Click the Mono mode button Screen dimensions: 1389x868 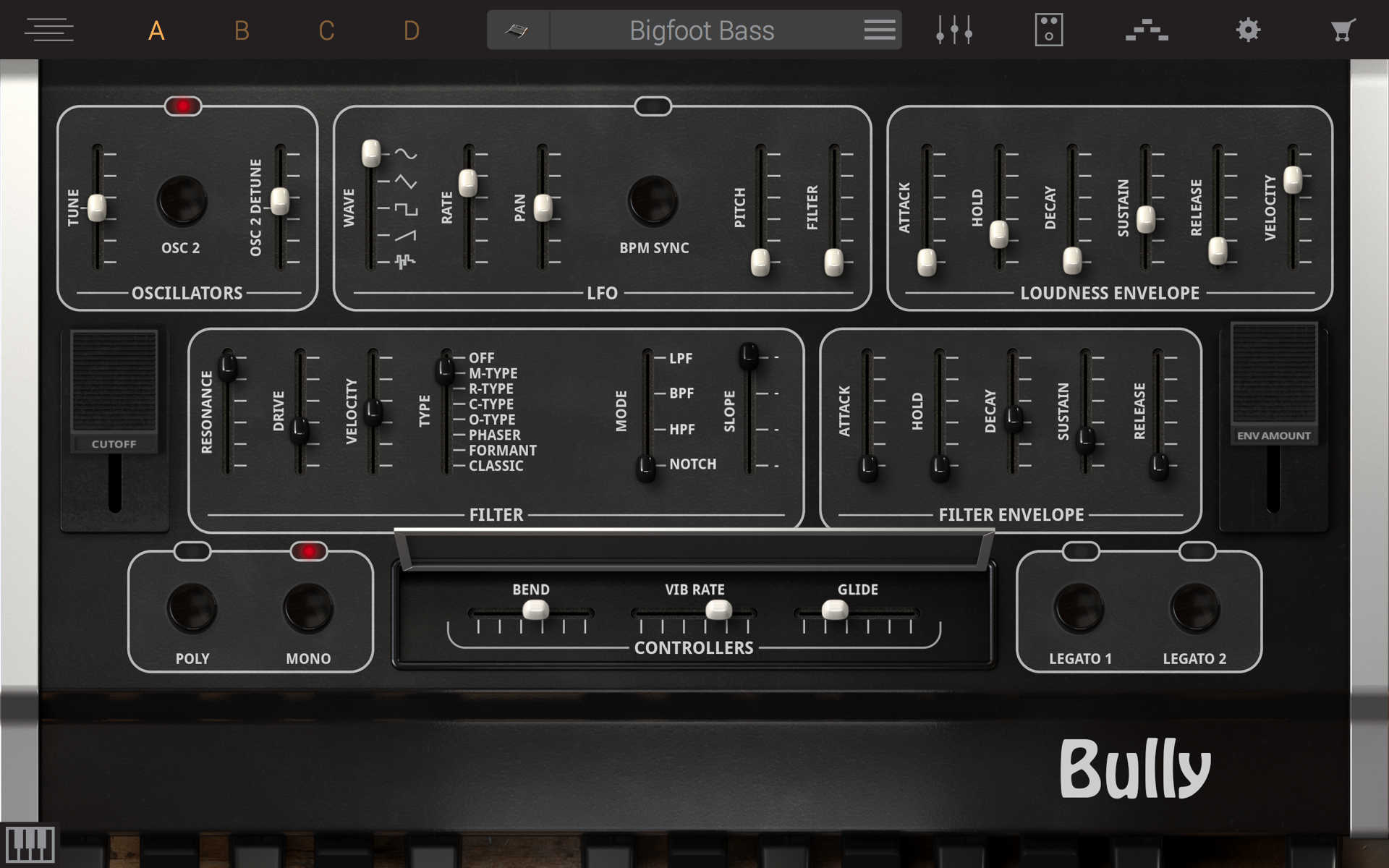pyautogui.click(x=308, y=608)
